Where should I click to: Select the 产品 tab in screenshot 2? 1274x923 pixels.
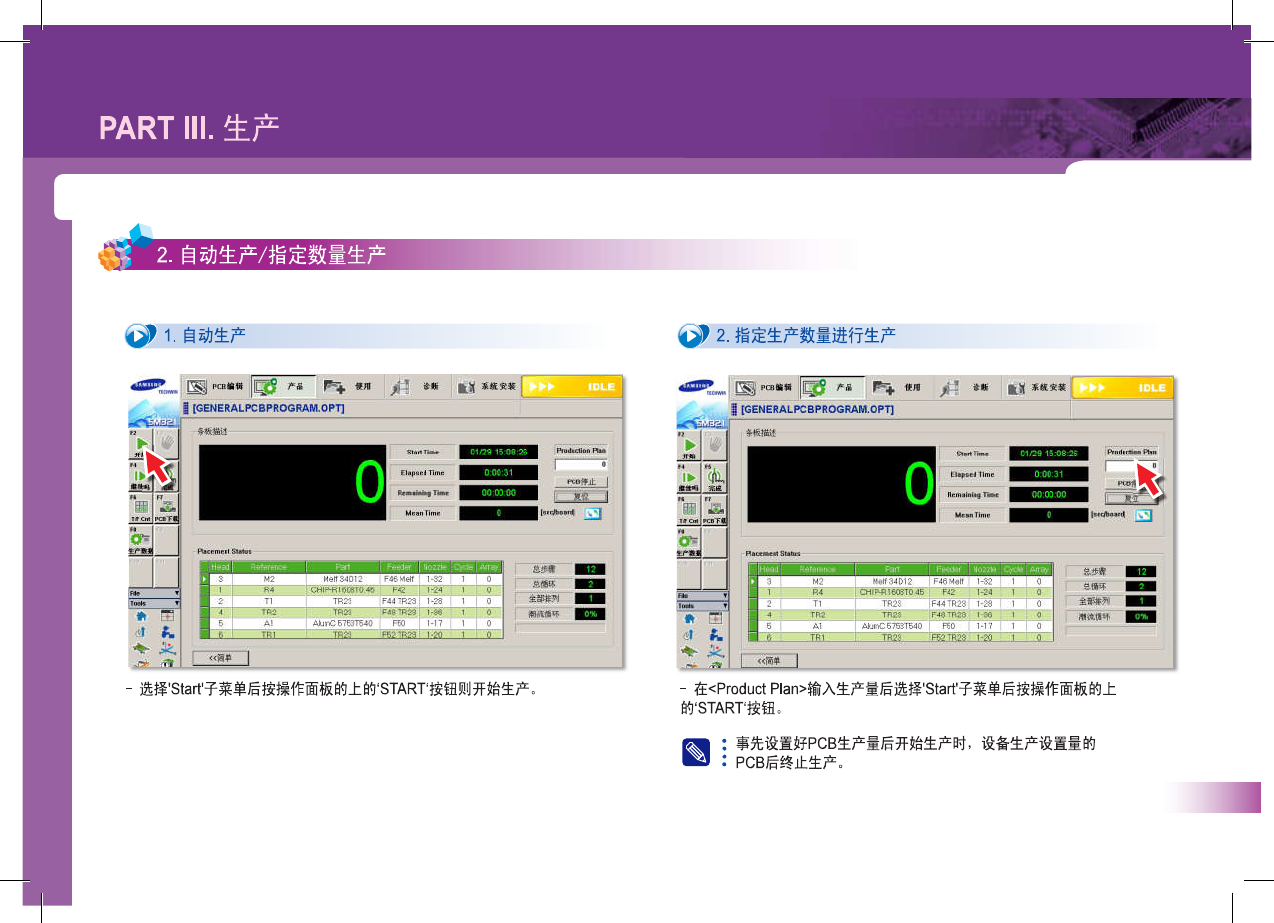coord(833,387)
